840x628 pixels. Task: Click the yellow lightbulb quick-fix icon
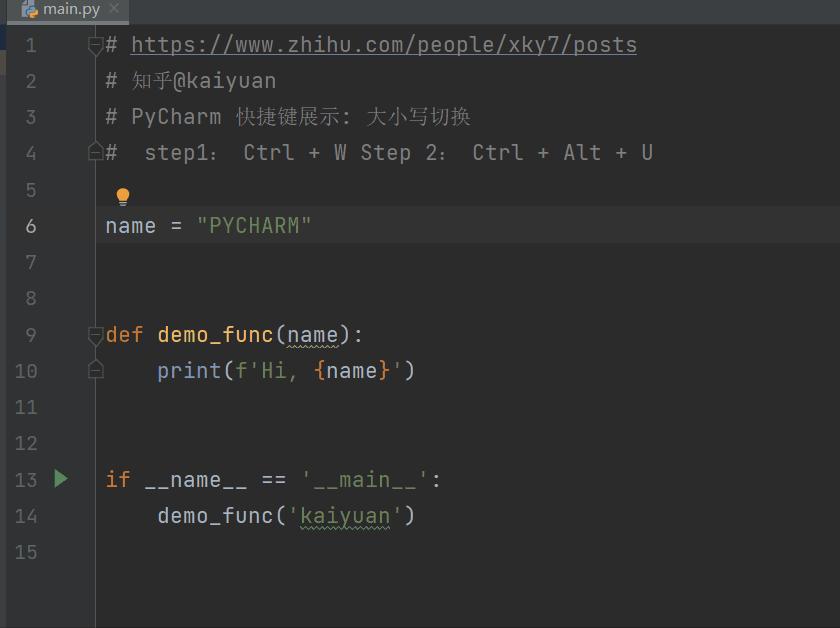pyautogui.click(x=123, y=197)
